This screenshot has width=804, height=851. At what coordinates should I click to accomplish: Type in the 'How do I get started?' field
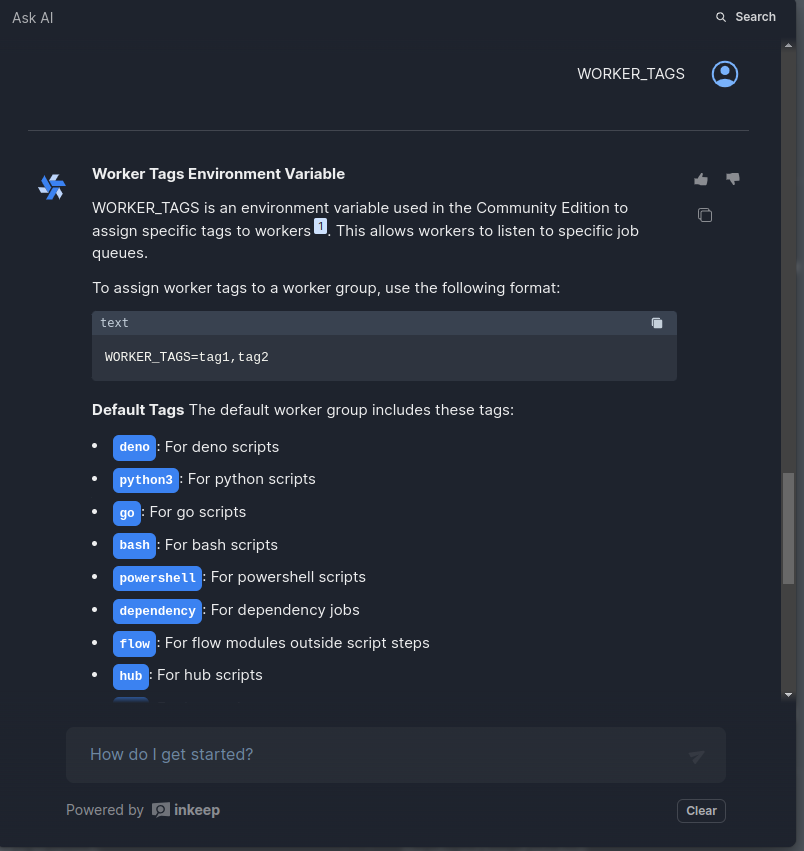pos(380,755)
